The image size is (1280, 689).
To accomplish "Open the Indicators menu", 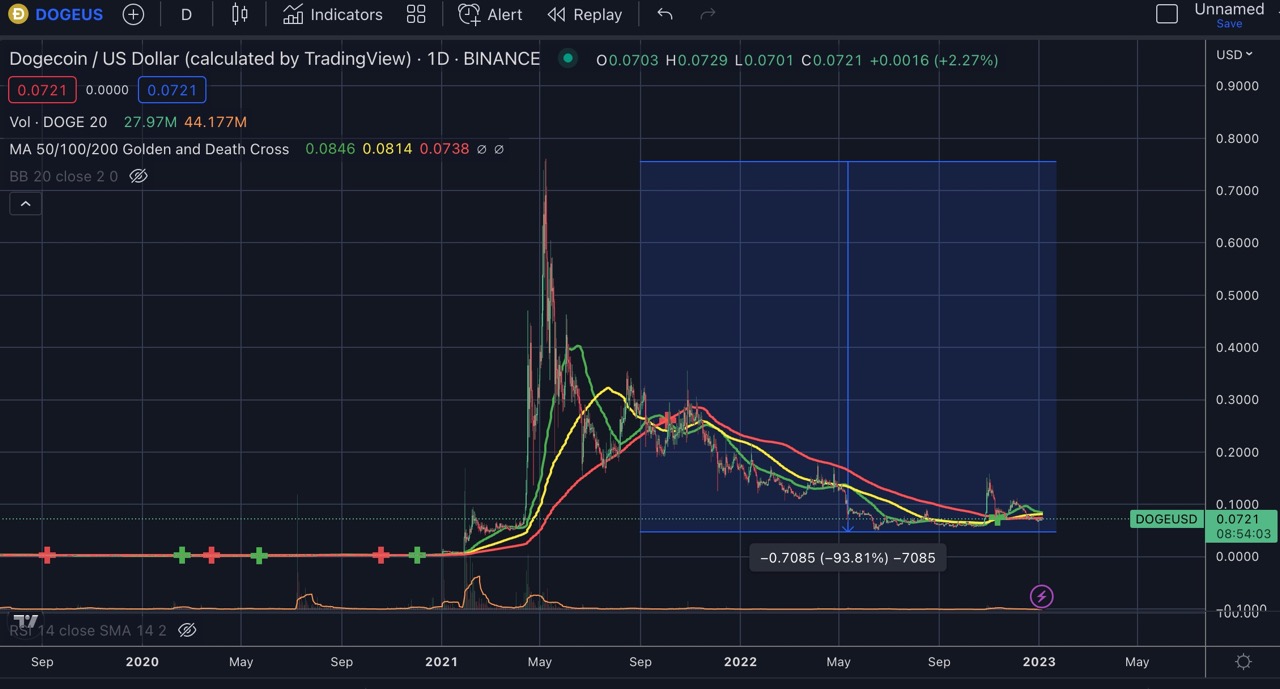I will (333, 15).
